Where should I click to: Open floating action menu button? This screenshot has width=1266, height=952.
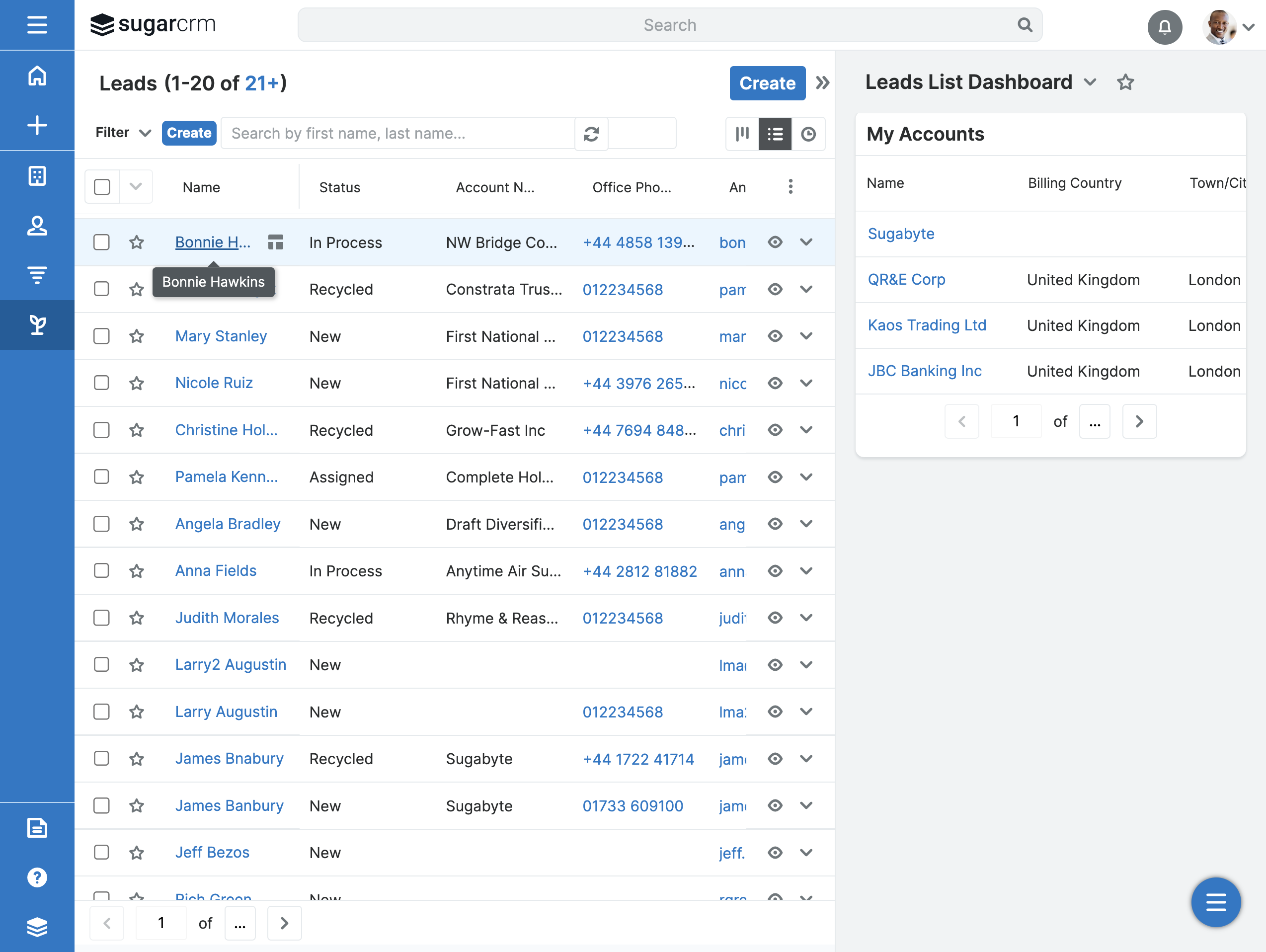1216,902
